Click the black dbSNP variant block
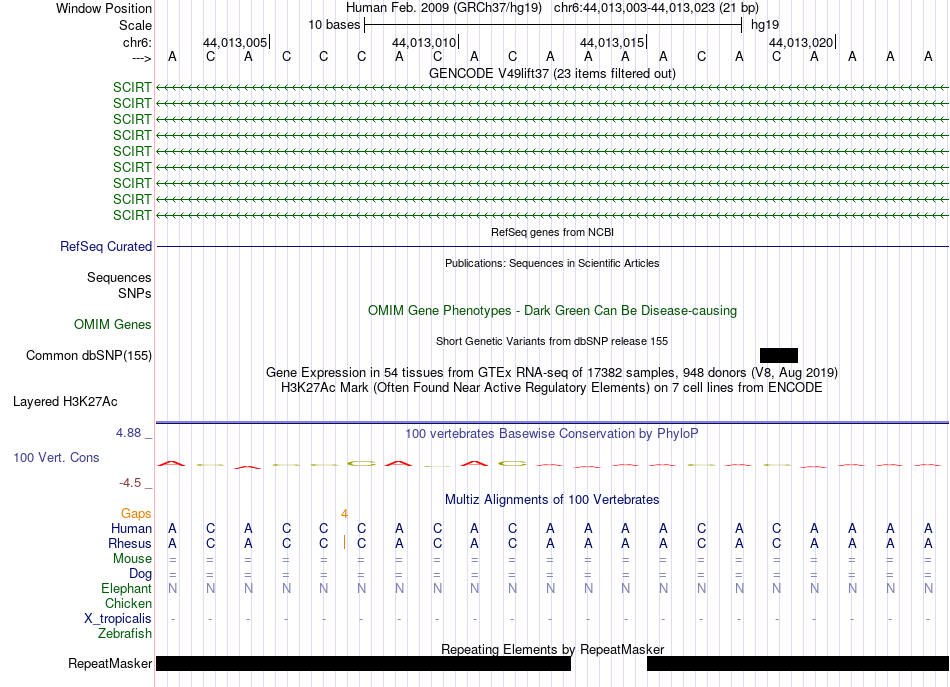950x687 pixels. click(x=779, y=356)
